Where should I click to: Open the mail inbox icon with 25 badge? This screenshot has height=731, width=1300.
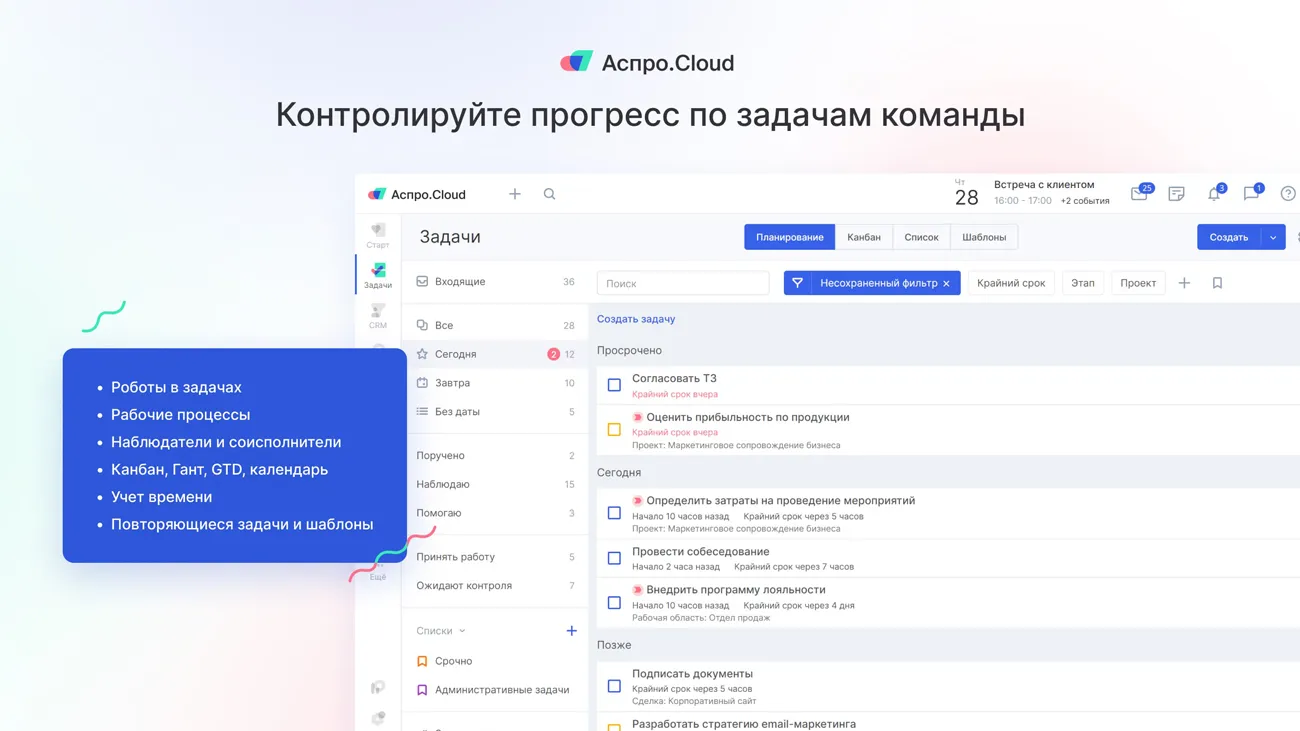click(x=1139, y=194)
